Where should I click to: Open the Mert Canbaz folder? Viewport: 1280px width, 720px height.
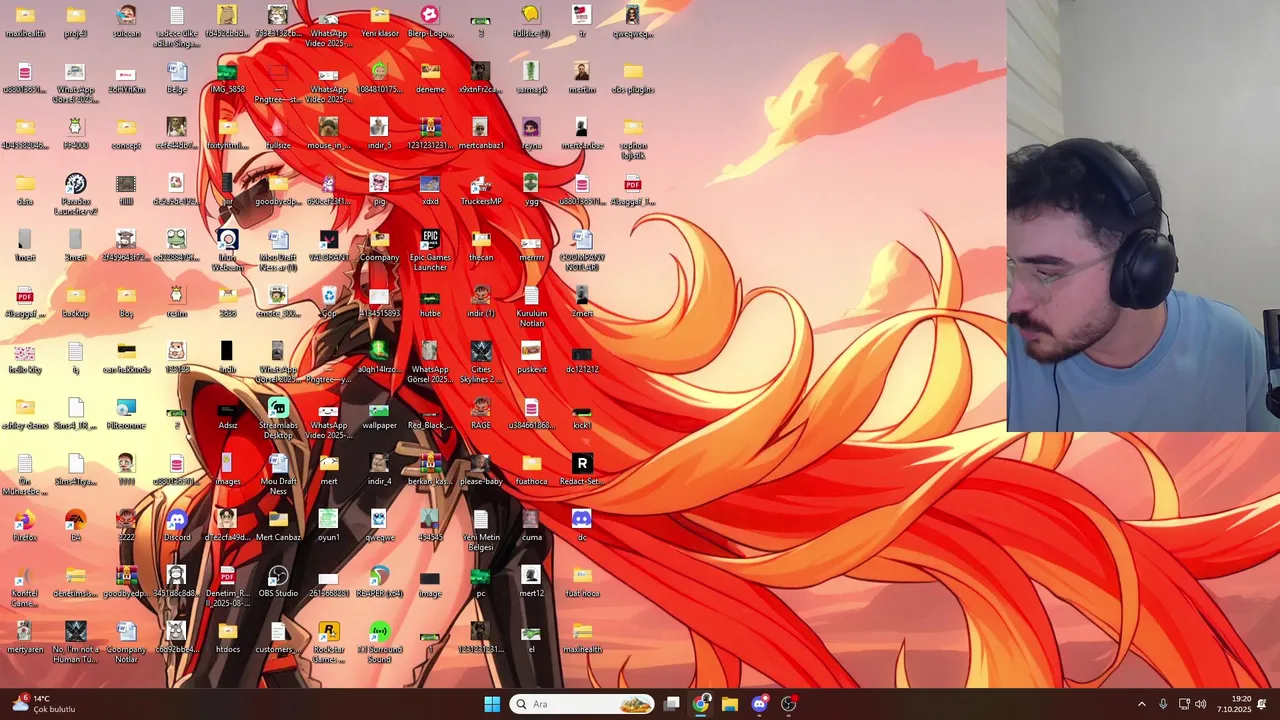(278, 525)
